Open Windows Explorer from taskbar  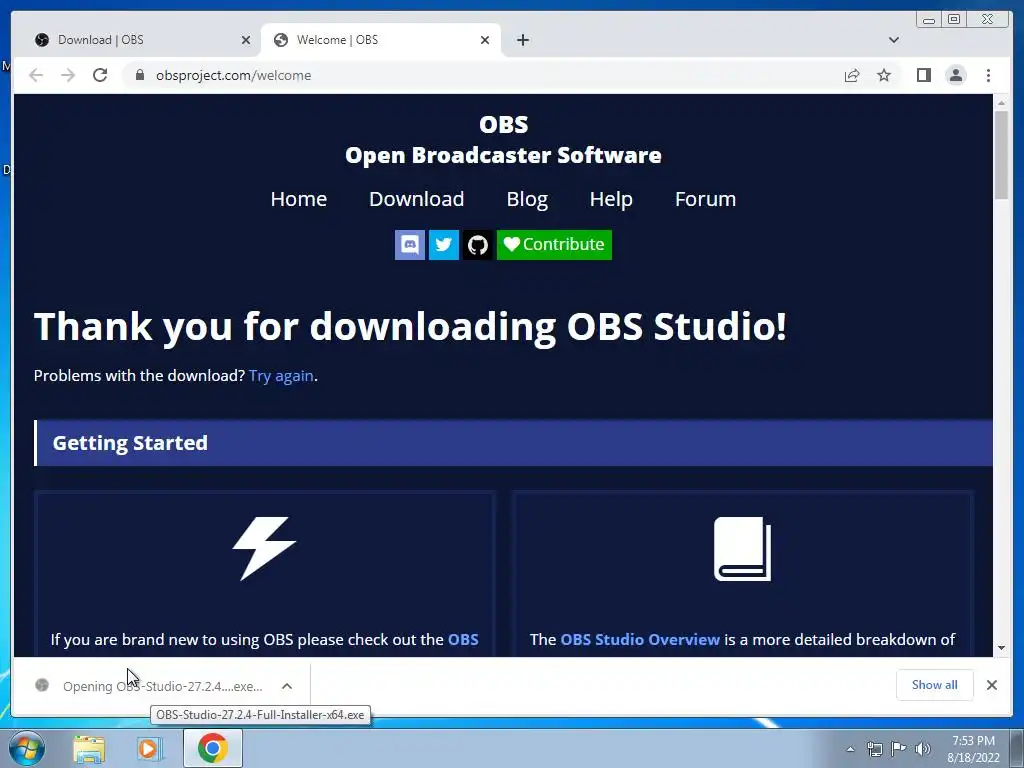pos(89,749)
